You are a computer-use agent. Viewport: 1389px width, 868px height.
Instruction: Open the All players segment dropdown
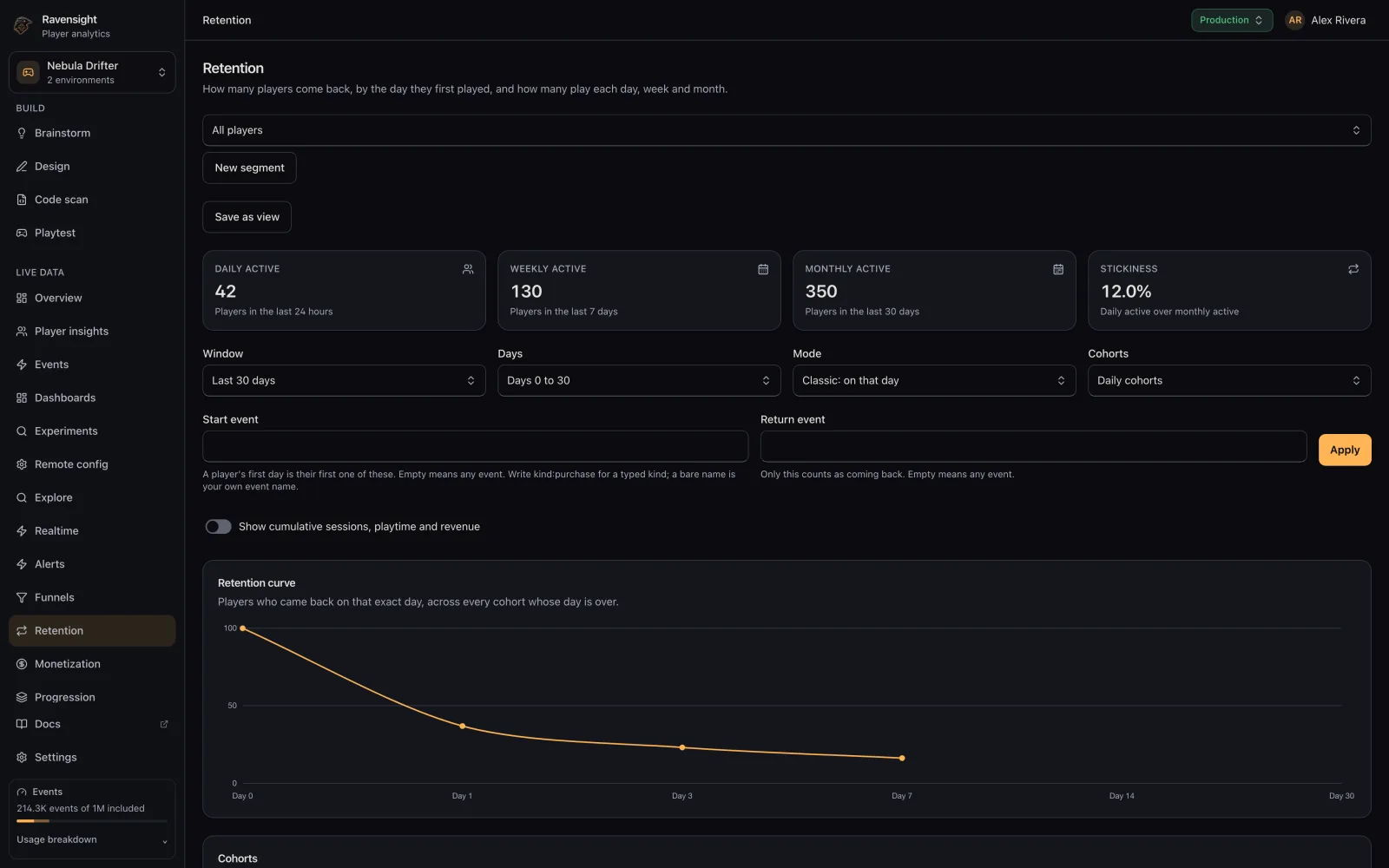(x=787, y=130)
